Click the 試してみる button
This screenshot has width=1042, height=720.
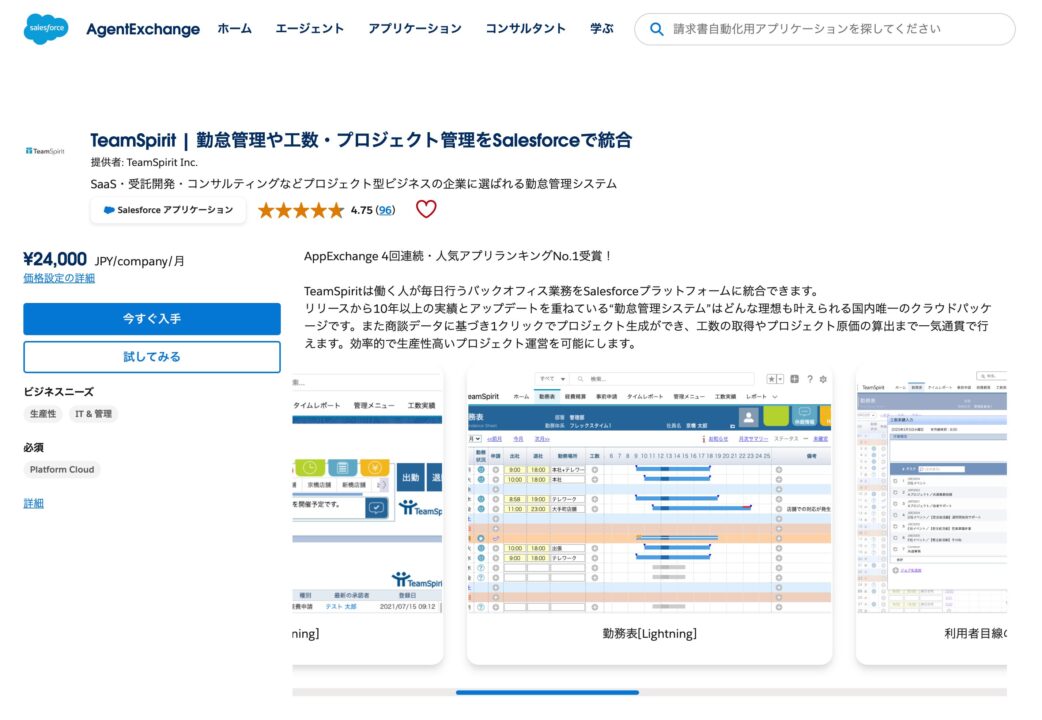coord(152,357)
